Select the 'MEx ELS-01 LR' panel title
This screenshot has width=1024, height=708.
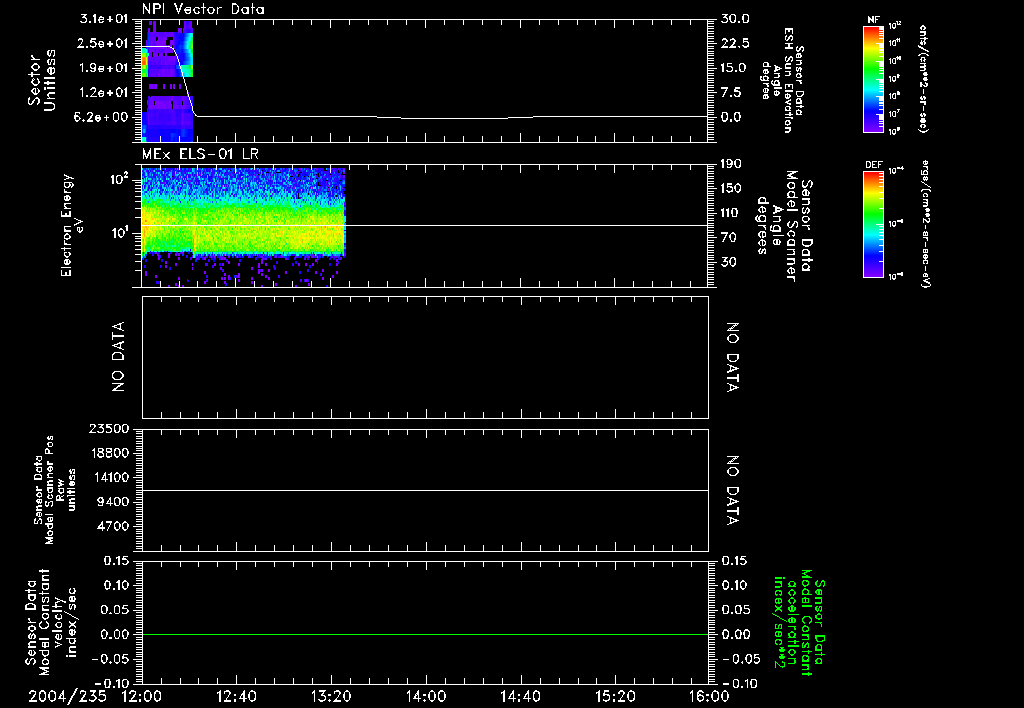click(200, 154)
